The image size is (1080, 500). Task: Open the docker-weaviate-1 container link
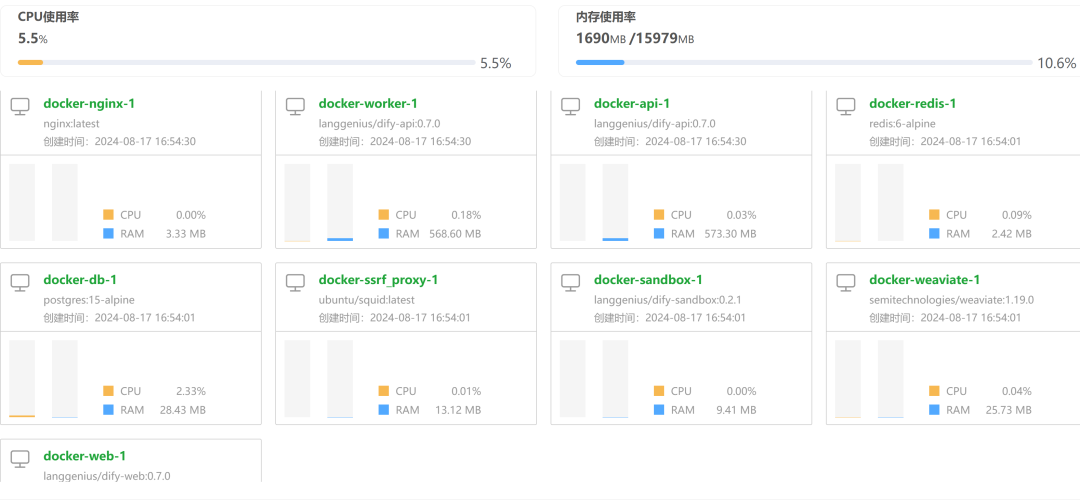[924, 280]
